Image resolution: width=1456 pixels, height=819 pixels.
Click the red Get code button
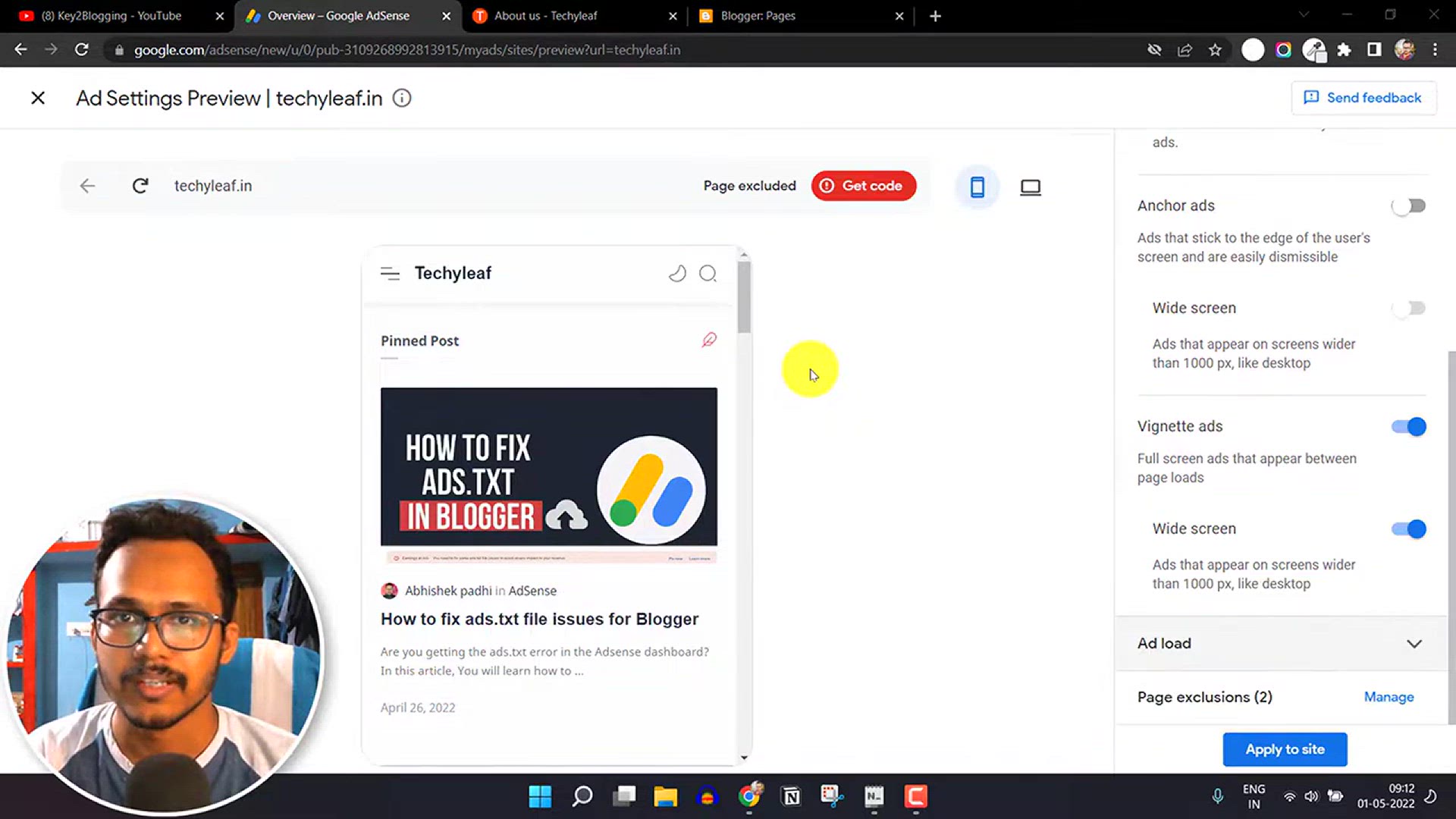pyautogui.click(x=863, y=186)
